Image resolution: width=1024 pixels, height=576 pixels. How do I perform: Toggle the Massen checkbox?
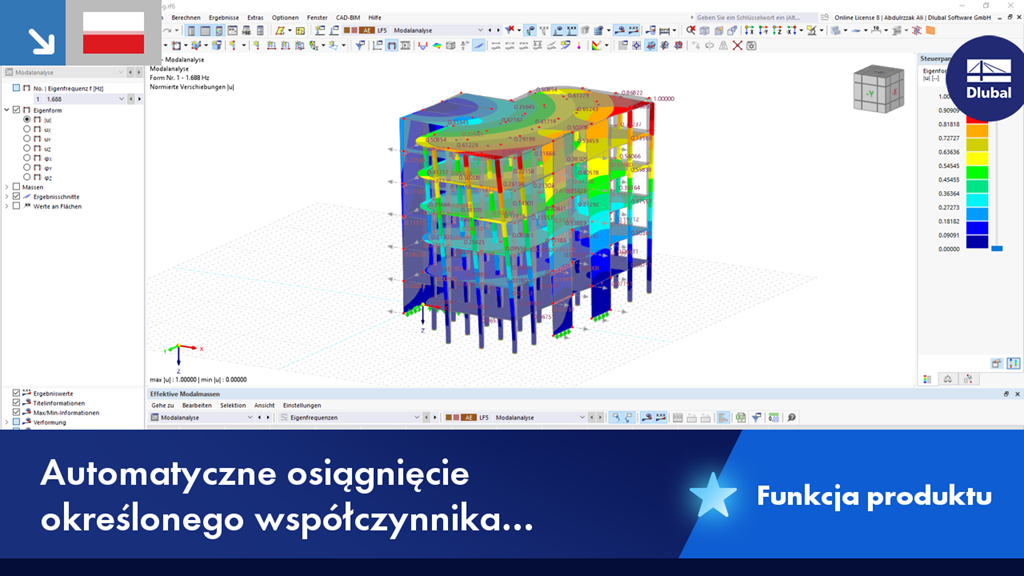16,187
